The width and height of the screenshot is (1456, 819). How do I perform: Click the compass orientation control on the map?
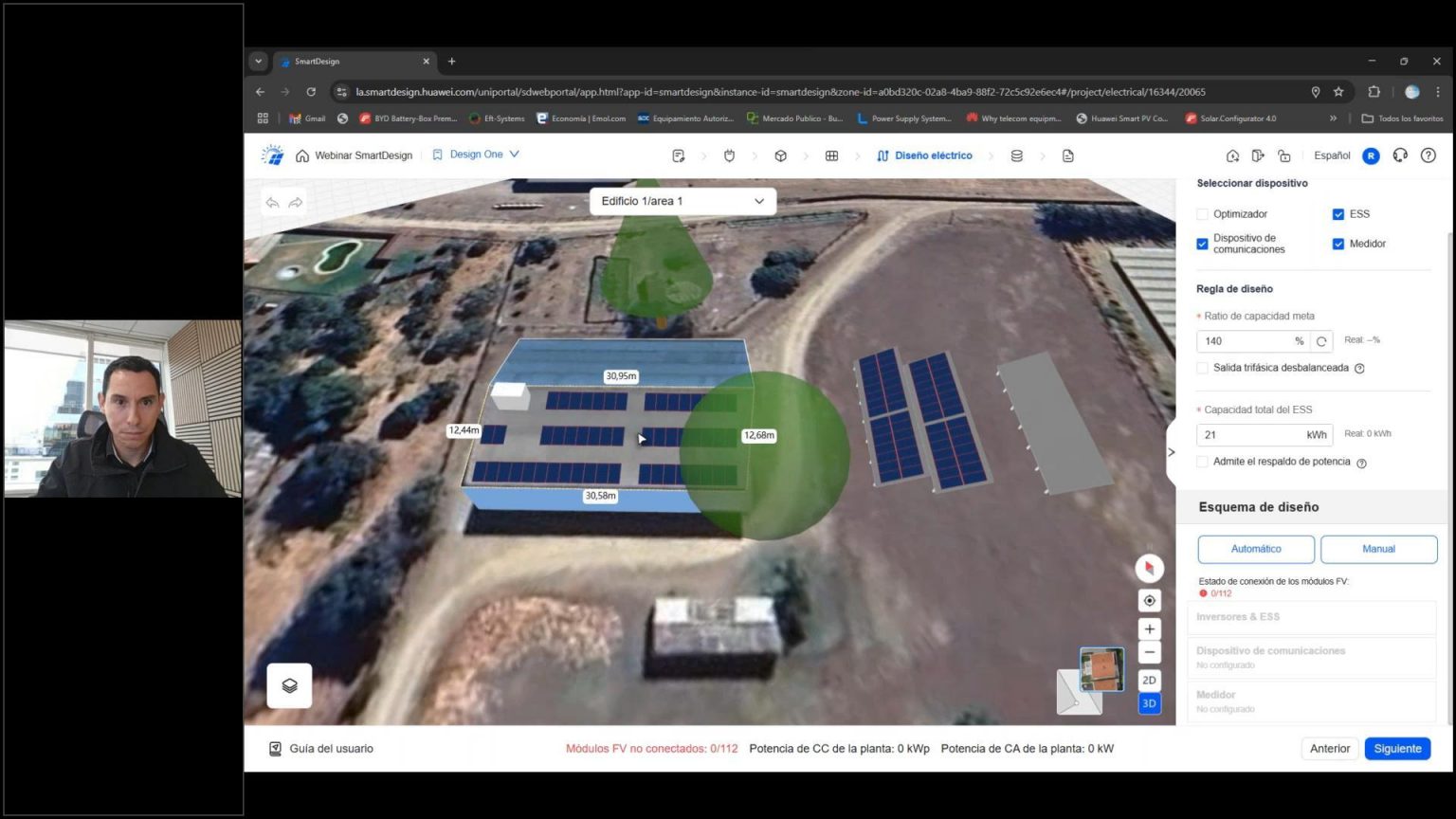(1148, 567)
